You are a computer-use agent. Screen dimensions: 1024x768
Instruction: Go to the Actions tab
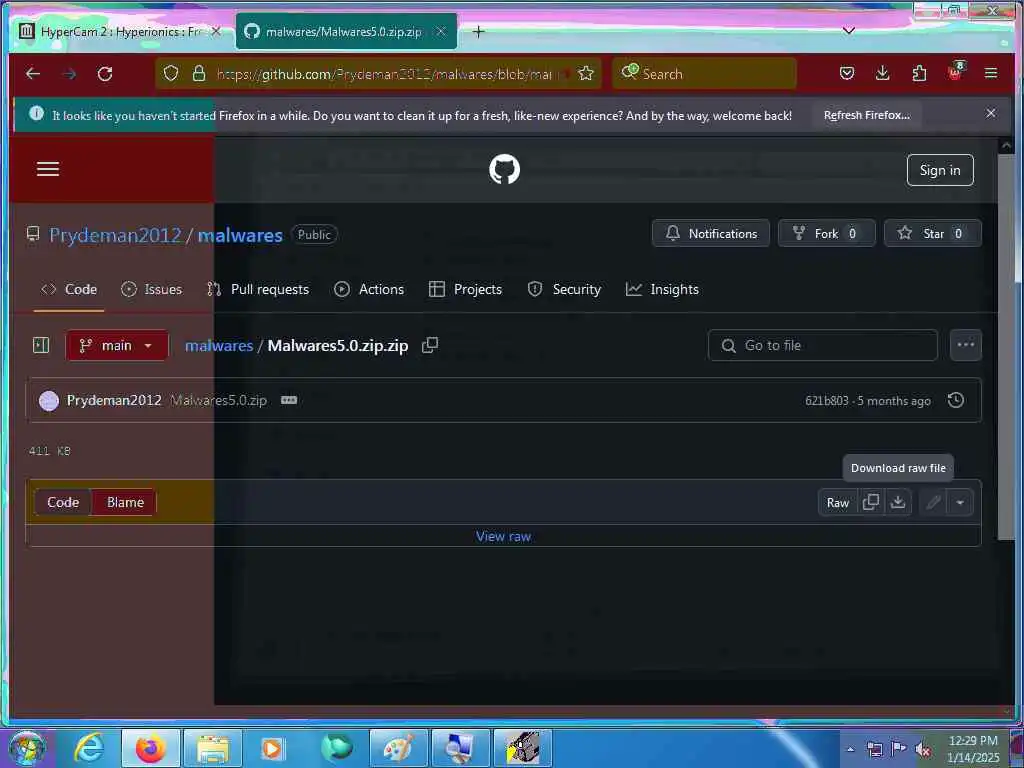pyautogui.click(x=369, y=289)
